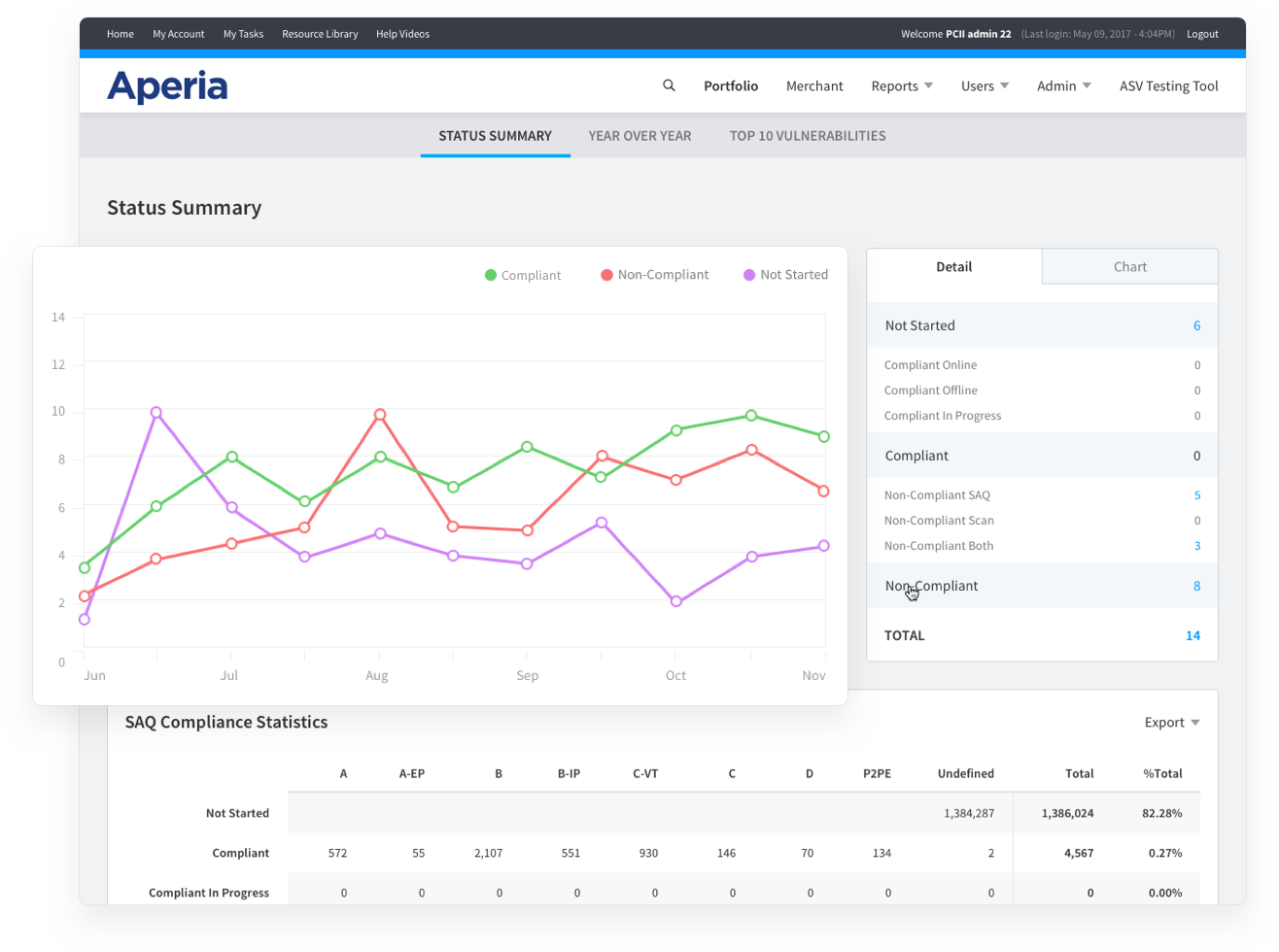Open the Export dropdown
This screenshot has height=952, width=1279.
(1171, 722)
